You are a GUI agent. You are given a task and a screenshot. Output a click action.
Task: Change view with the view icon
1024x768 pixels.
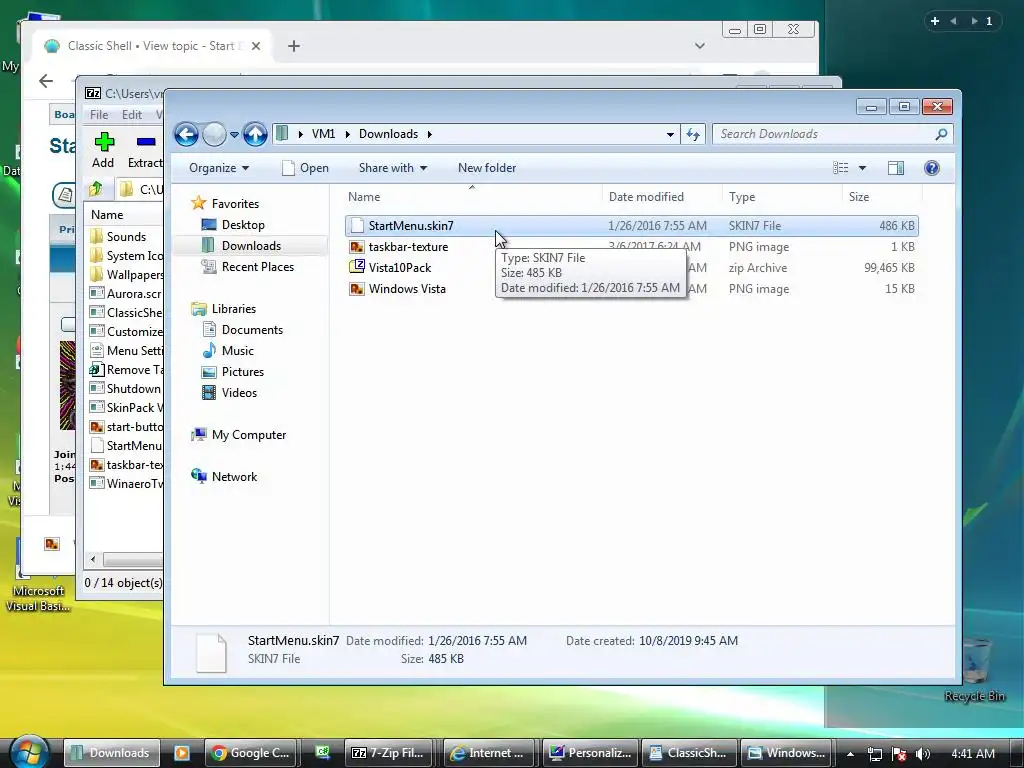click(840, 168)
